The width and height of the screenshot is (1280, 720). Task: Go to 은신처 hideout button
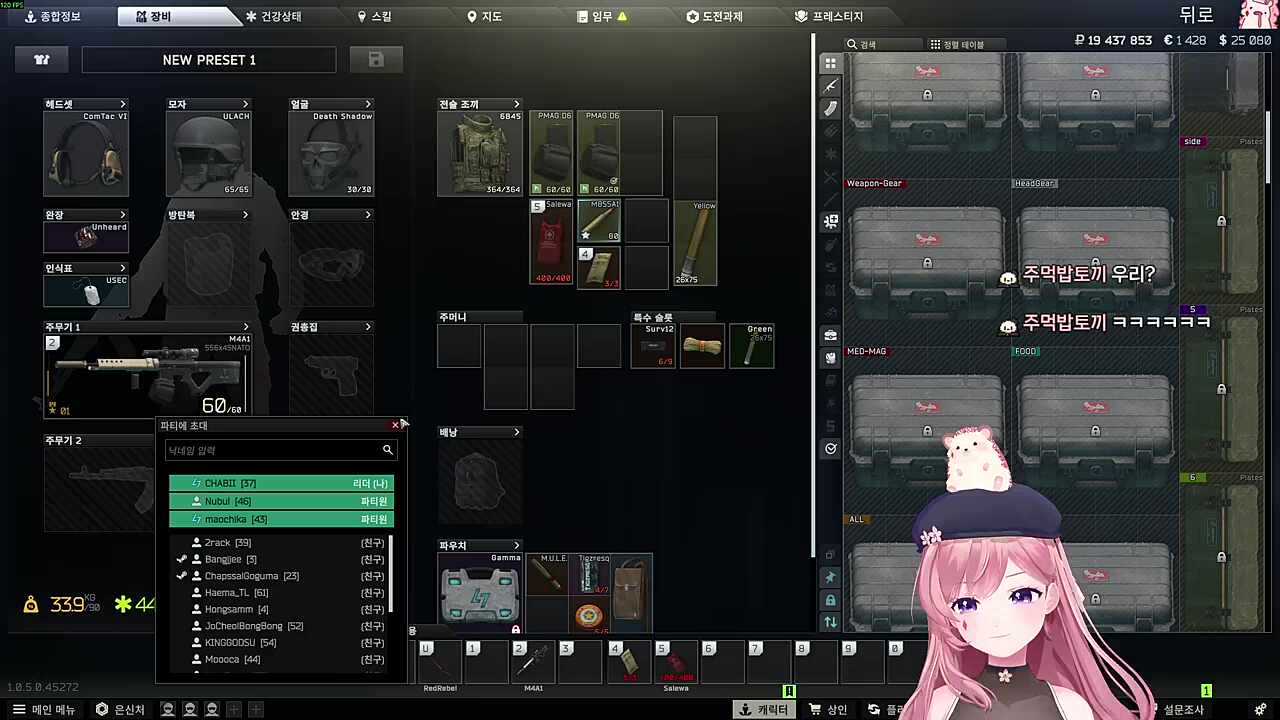coord(120,709)
